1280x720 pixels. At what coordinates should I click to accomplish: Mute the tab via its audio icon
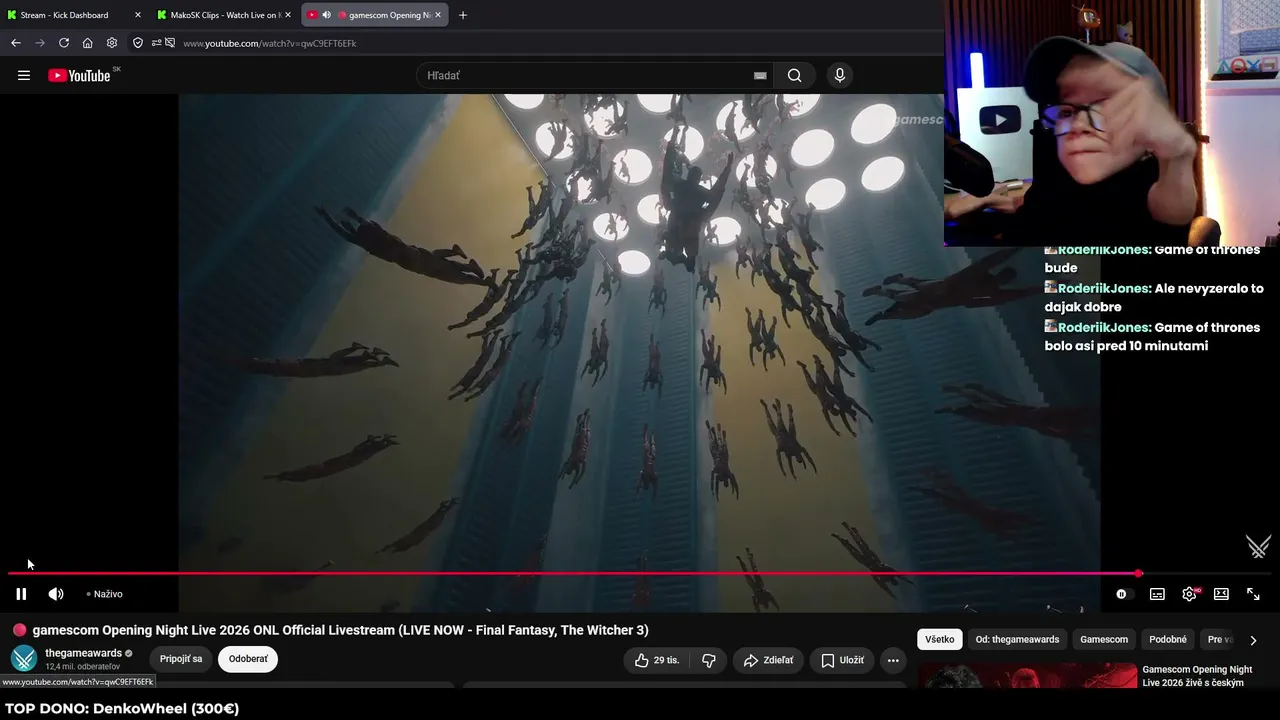326,15
